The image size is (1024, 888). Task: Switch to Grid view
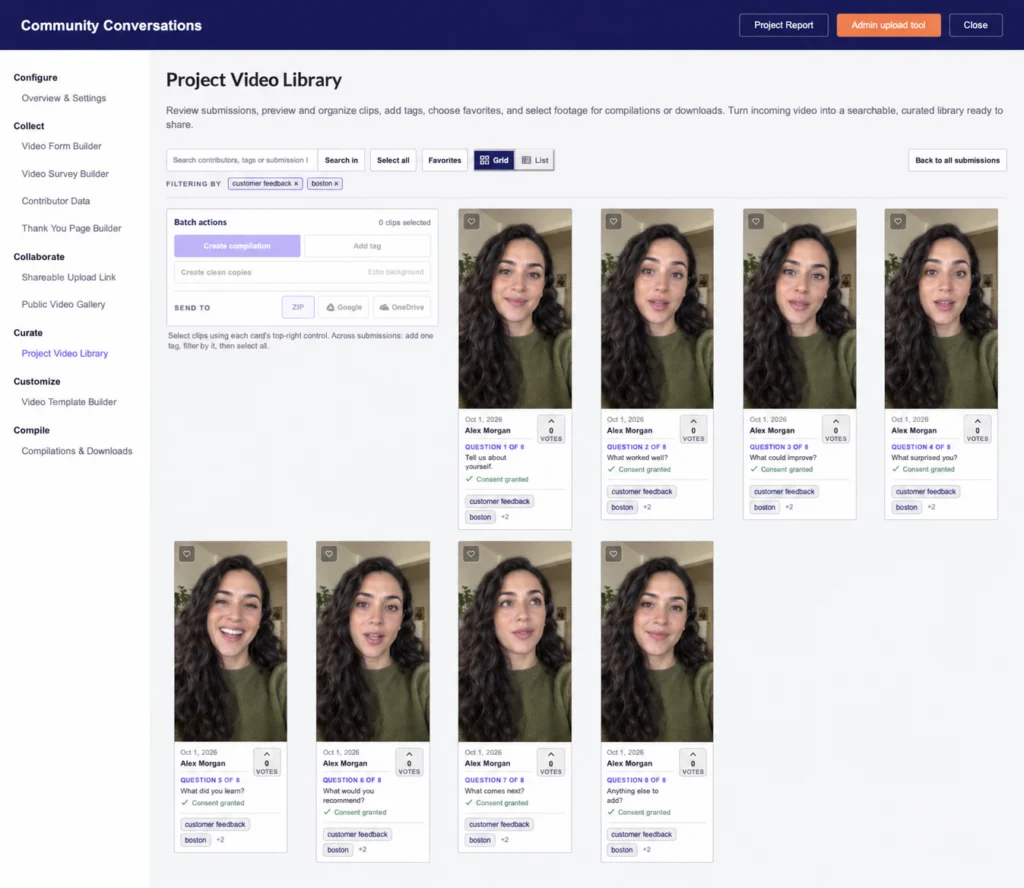494,160
